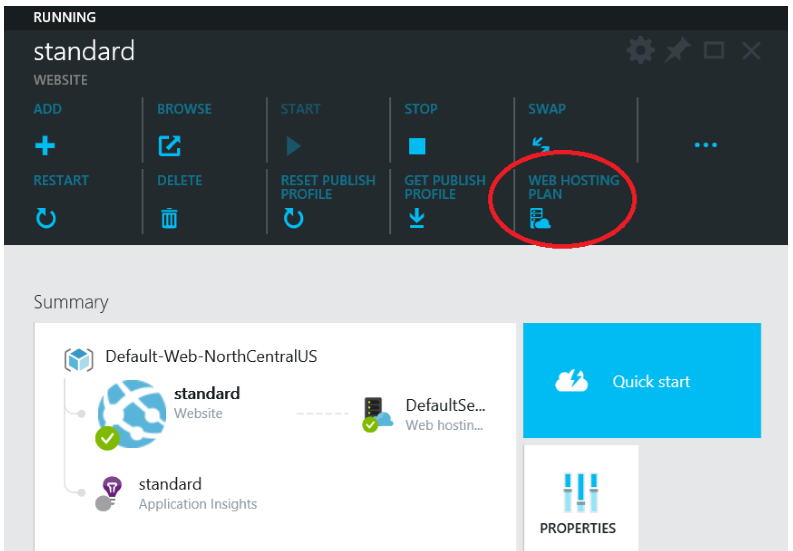Download via Get Publish Profile icon
The width and height of the screenshot is (793, 551).
pyautogui.click(x=417, y=218)
